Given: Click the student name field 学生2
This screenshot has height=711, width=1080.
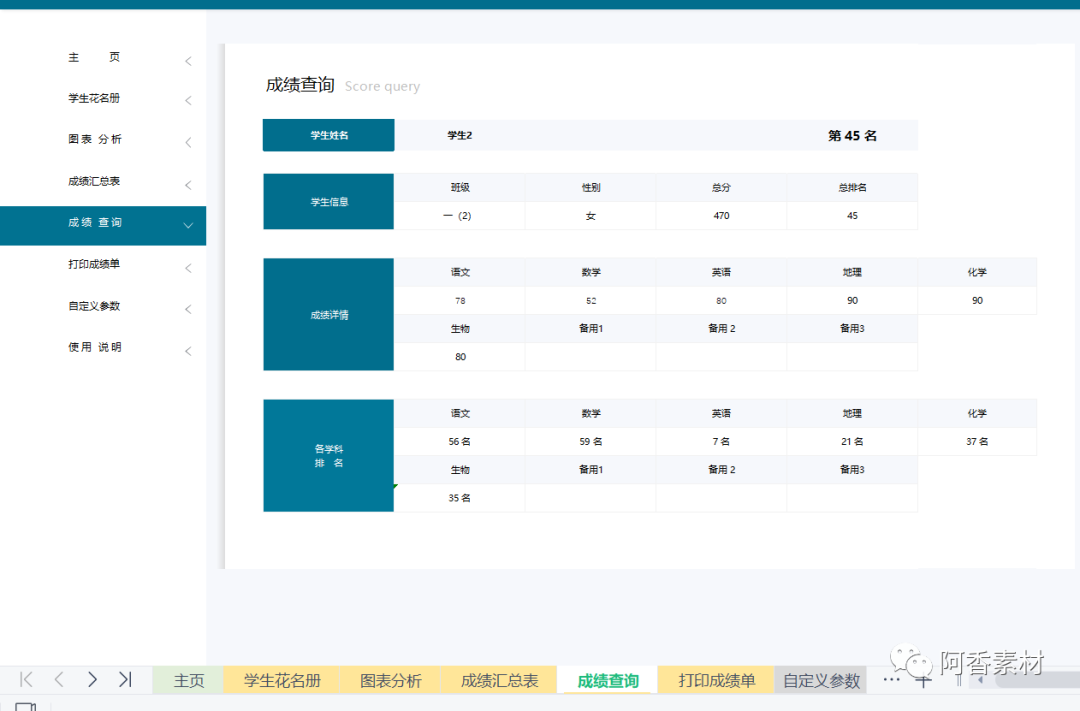Looking at the screenshot, I should point(459,135).
